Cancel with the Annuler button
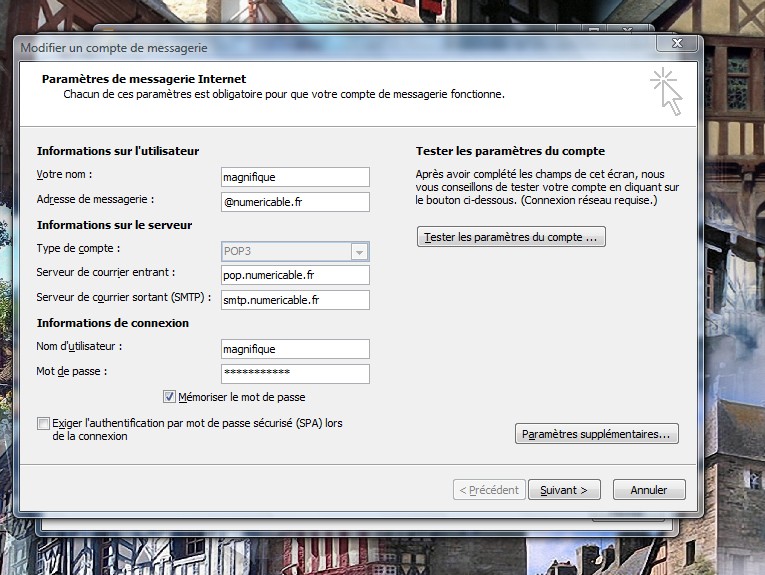The width and height of the screenshot is (765, 575). click(x=648, y=490)
